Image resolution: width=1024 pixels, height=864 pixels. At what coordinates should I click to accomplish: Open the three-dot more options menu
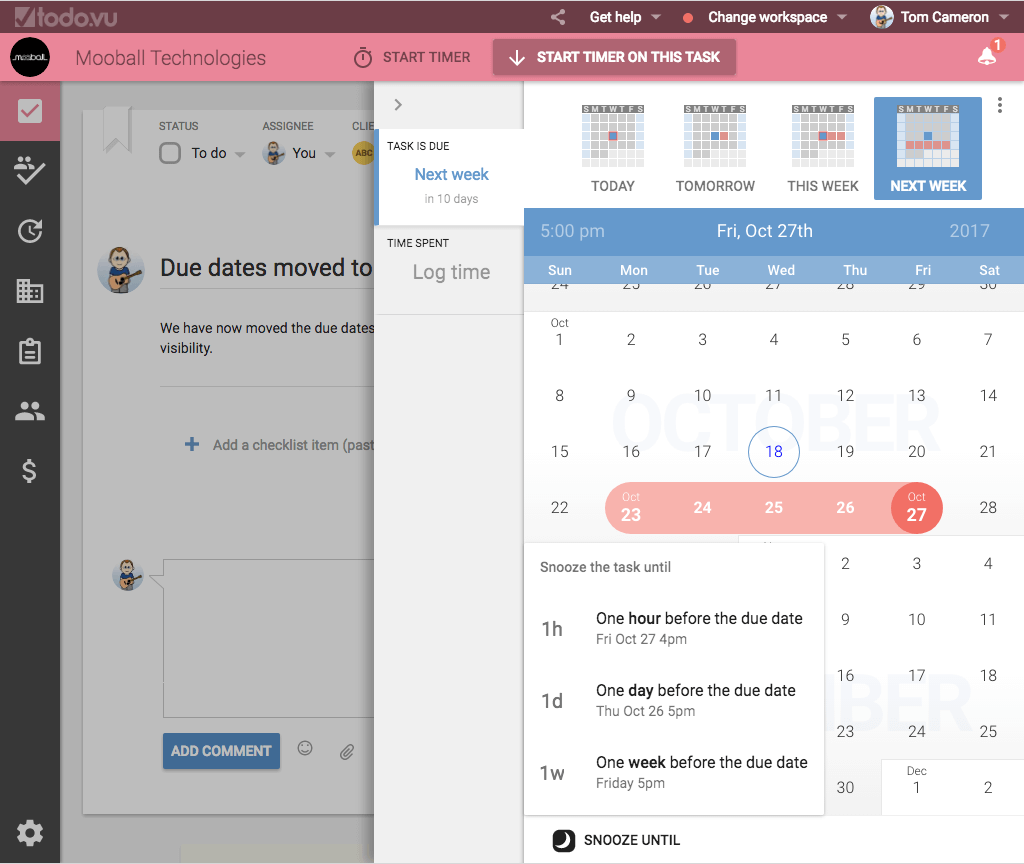(x=999, y=105)
